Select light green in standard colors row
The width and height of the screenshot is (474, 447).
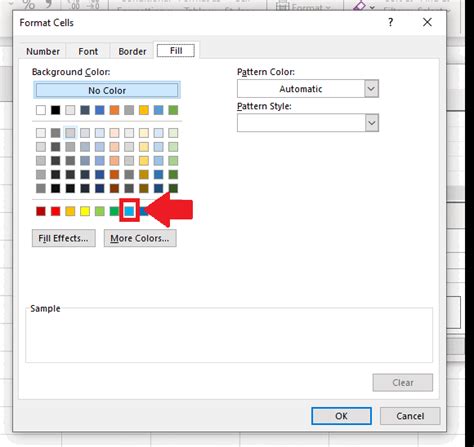pos(99,211)
